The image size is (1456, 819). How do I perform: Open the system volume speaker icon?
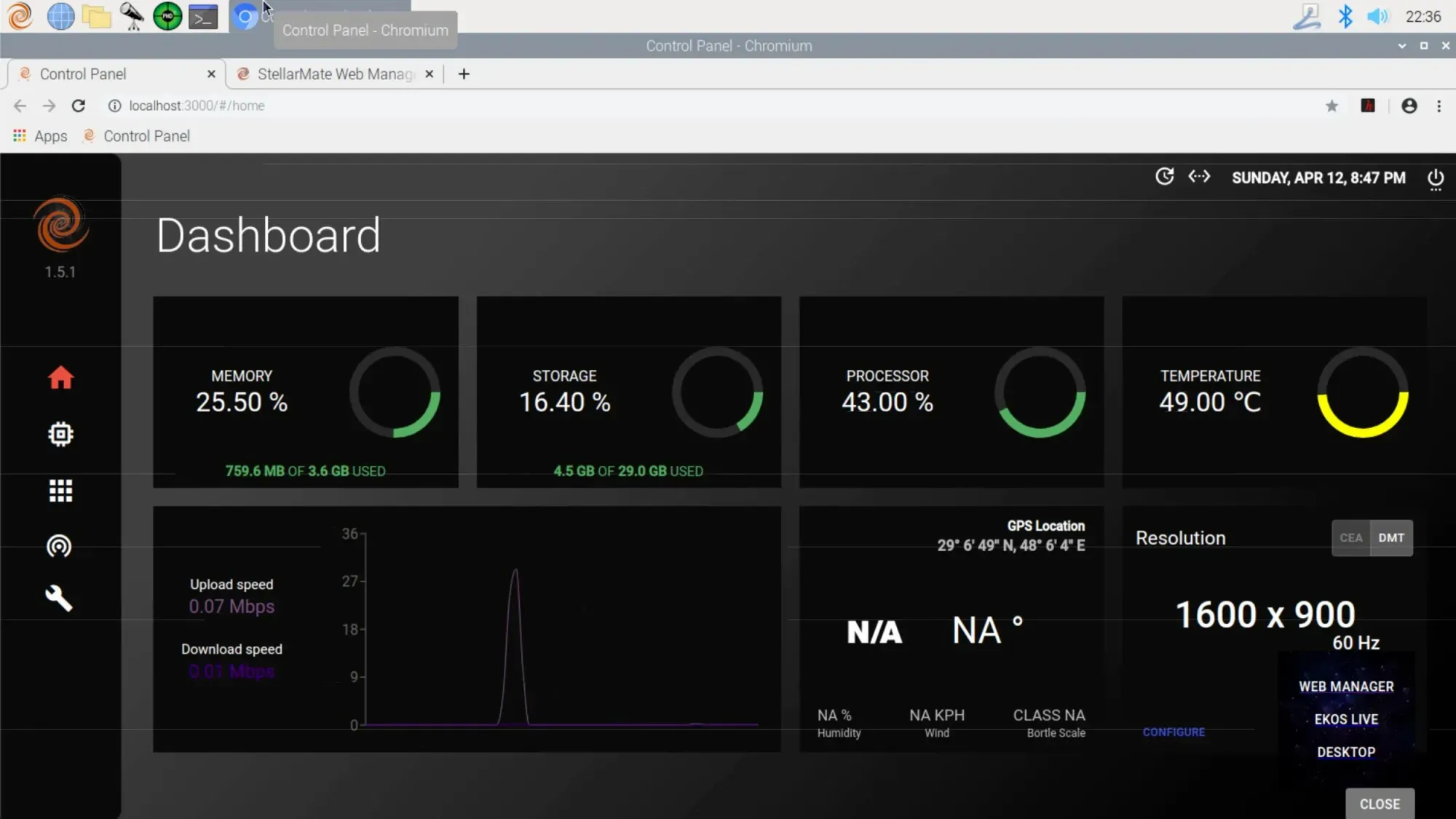pos(1377,16)
